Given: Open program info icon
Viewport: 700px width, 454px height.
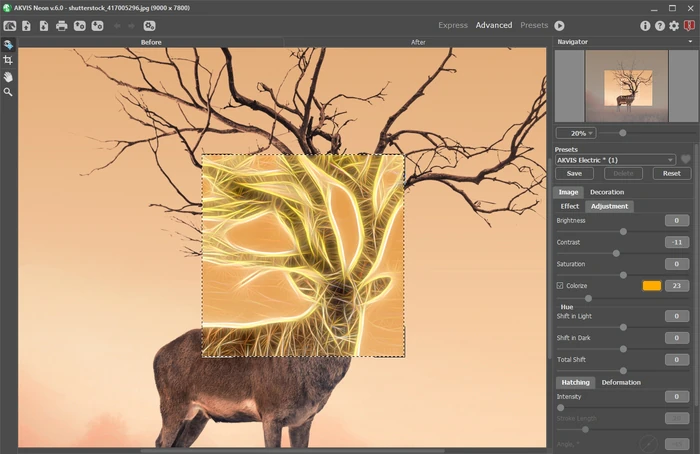Looking at the screenshot, I should (x=645, y=26).
